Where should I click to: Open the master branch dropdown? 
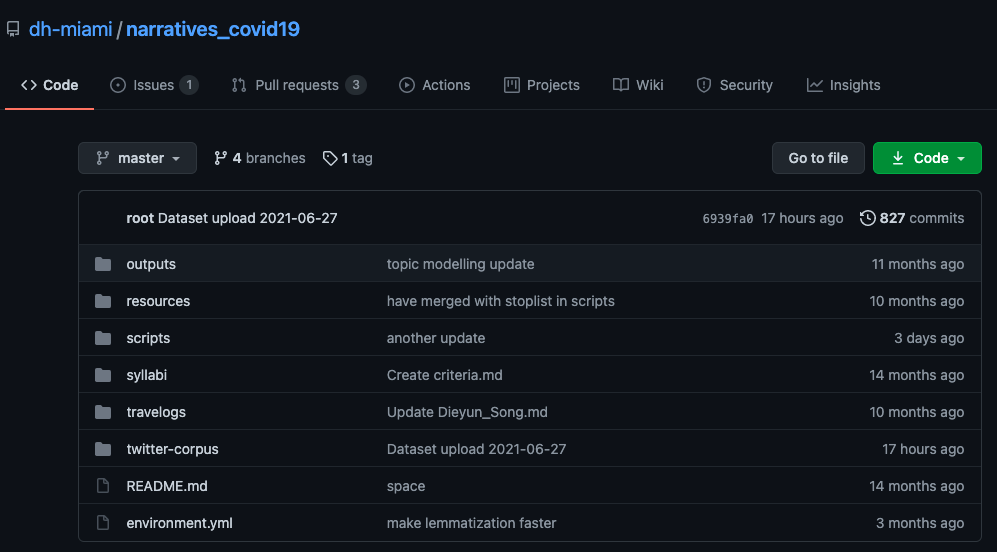click(137, 158)
